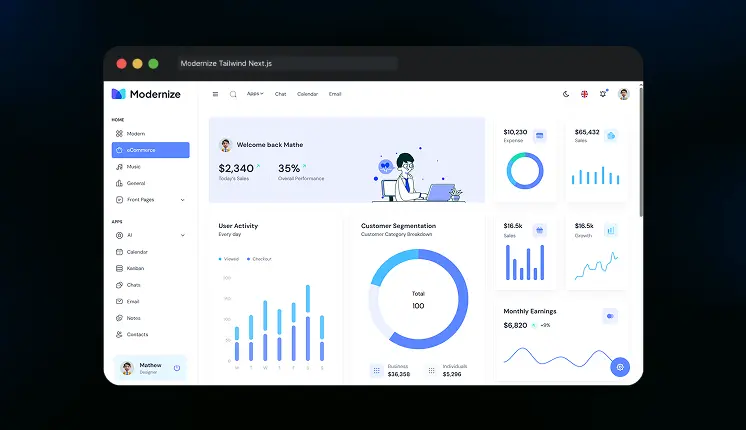
Task: Click the logout power icon beside Mathew
Action: [x=177, y=368]
